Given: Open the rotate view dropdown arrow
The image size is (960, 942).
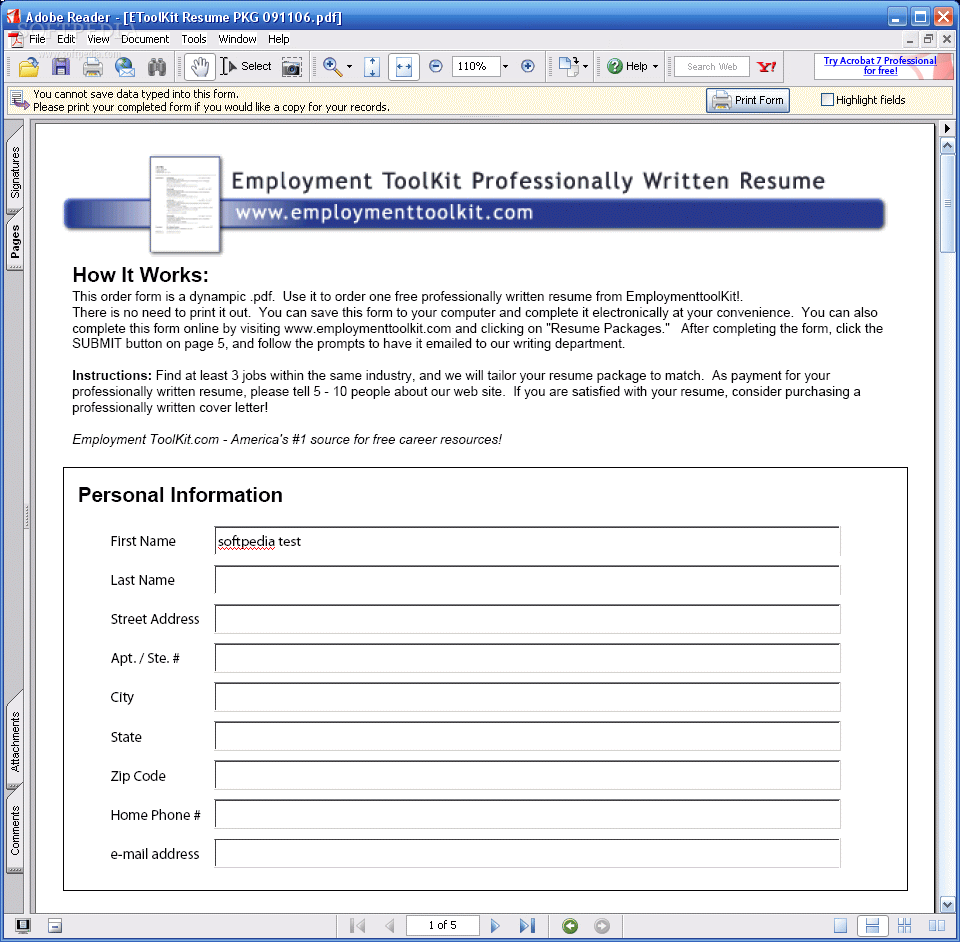Looking at the screenshot, I should coord(586,67).
